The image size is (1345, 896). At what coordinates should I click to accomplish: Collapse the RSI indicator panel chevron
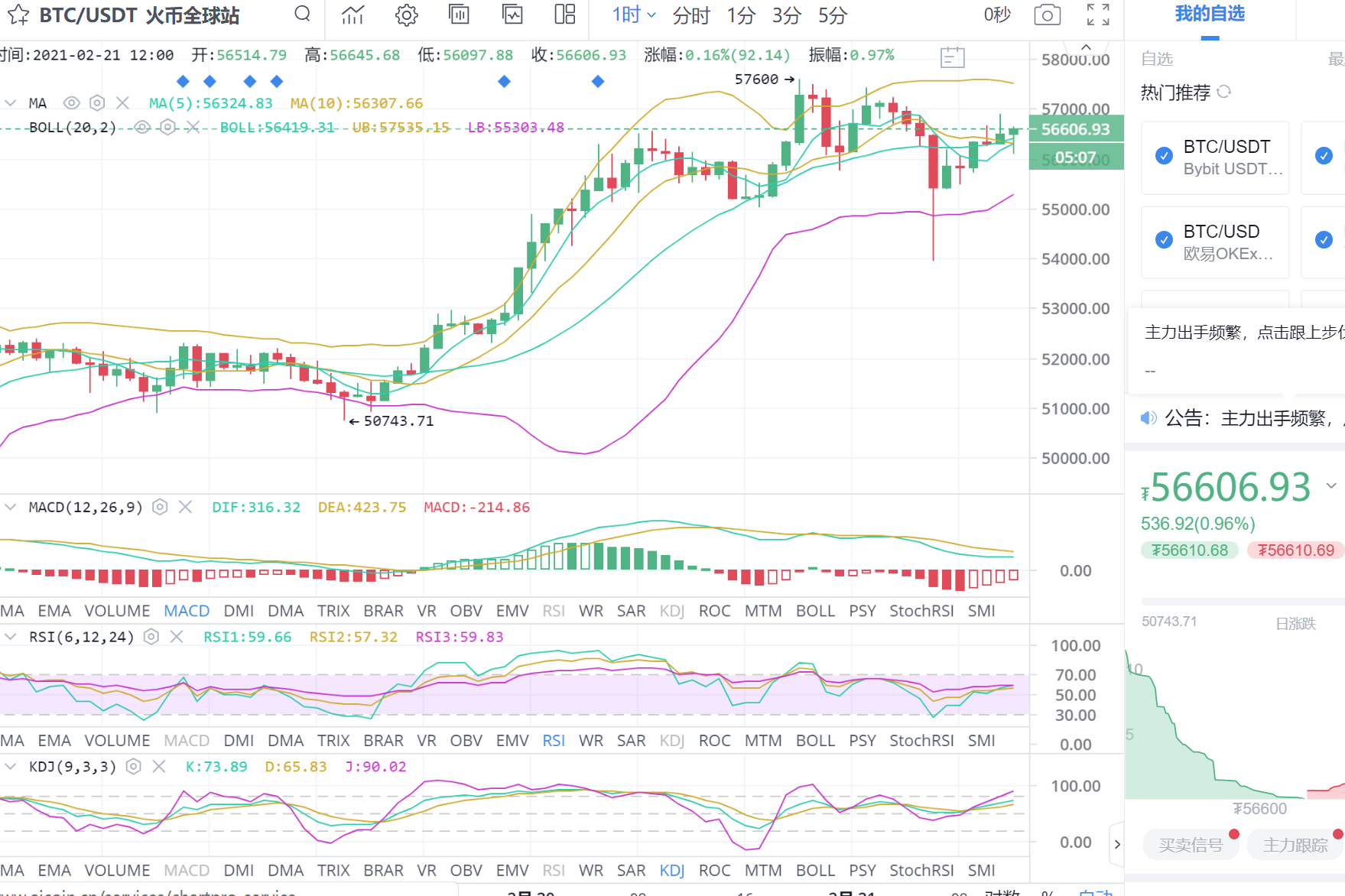(11, 637)
